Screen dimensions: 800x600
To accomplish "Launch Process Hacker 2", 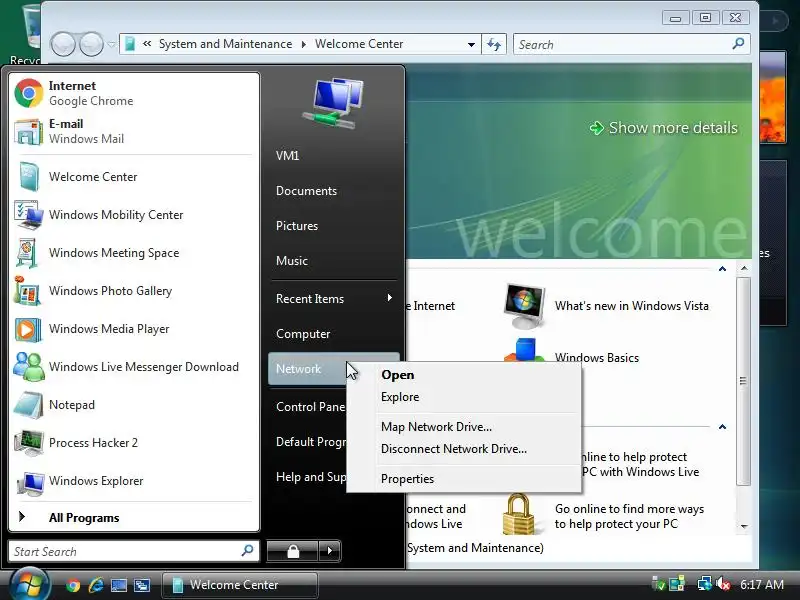I will click(x=134, y=443).
